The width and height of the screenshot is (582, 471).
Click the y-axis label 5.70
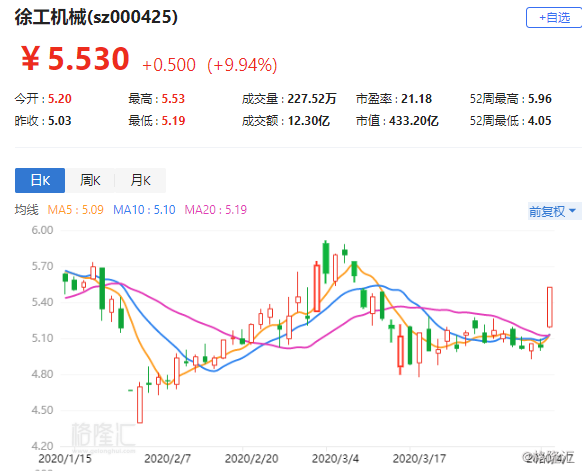pyautogui.click(x=42, y=266)
